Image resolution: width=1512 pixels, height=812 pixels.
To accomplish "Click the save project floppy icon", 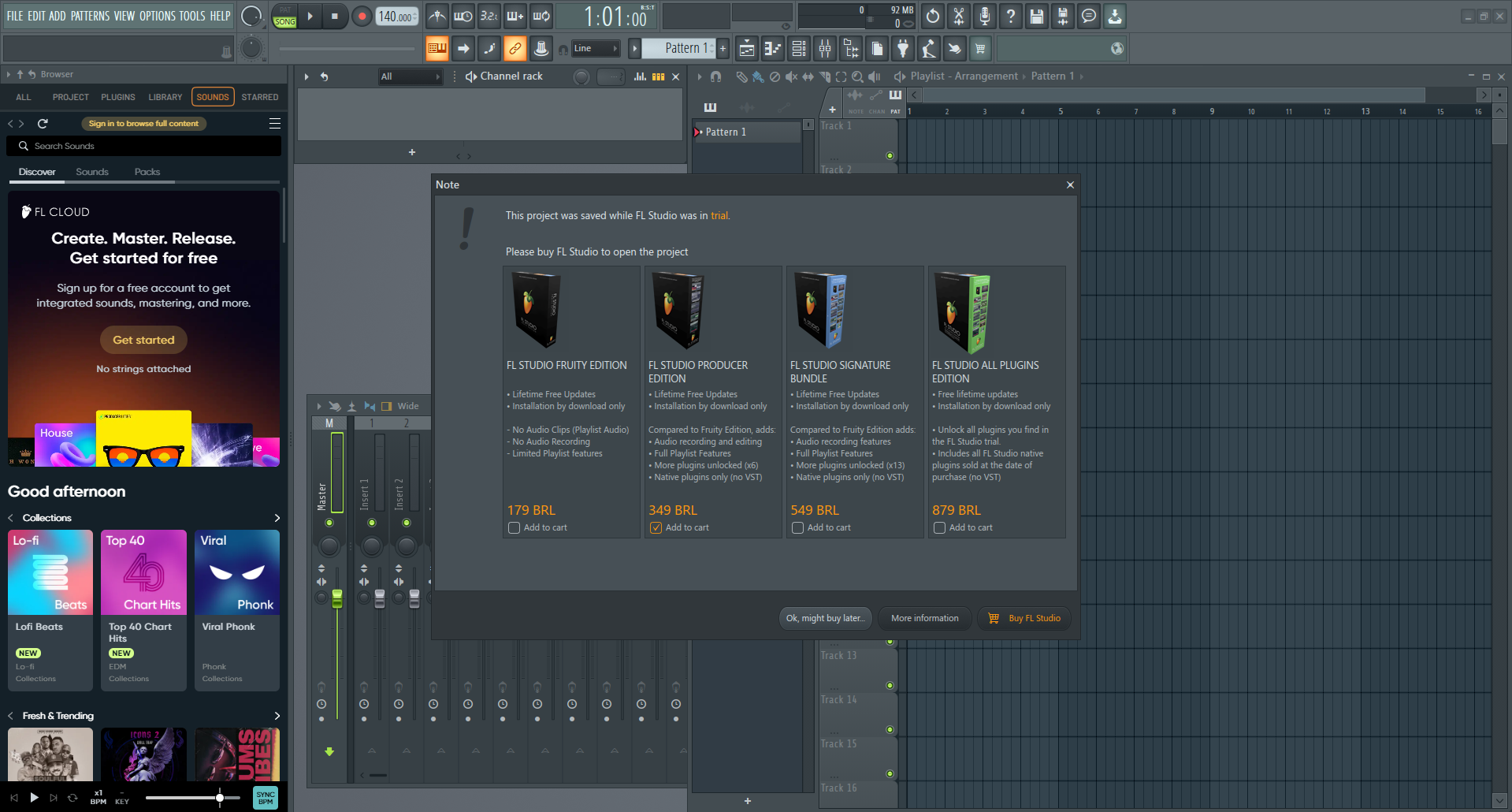I will click(x=1037, y=16).
